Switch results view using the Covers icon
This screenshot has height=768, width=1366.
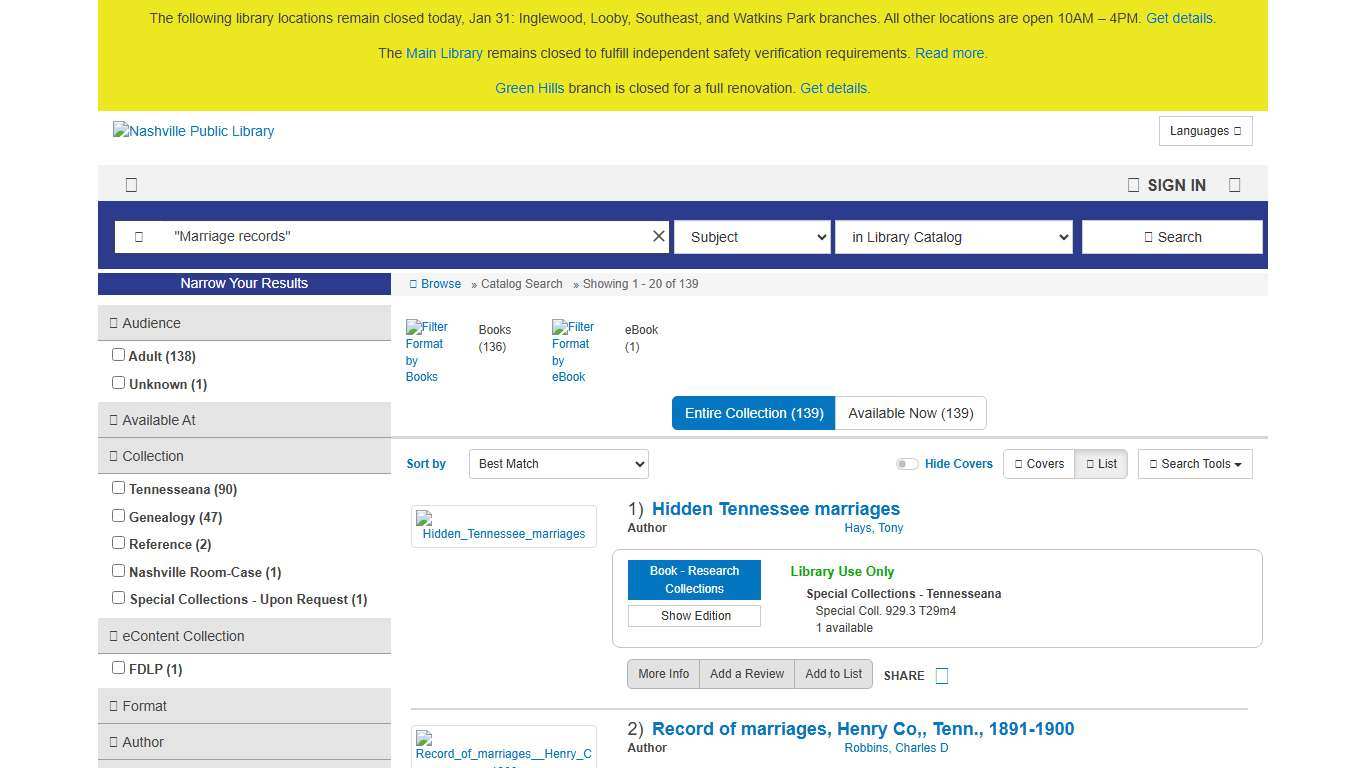[x=1038, y=463]
